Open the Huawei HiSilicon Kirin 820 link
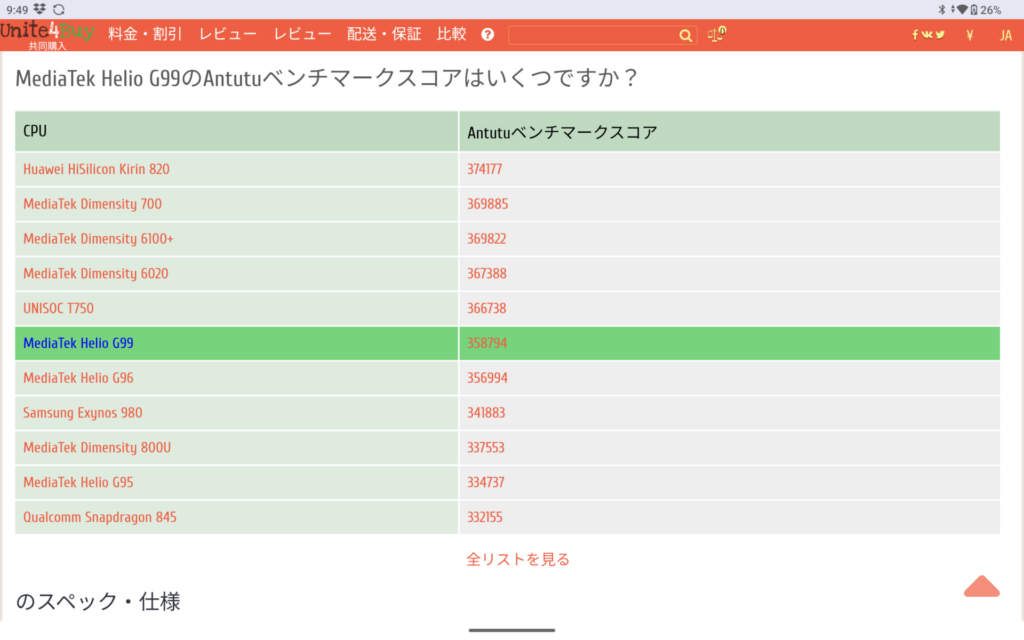This screenshot has height=640, width=1024. [96, 169]
